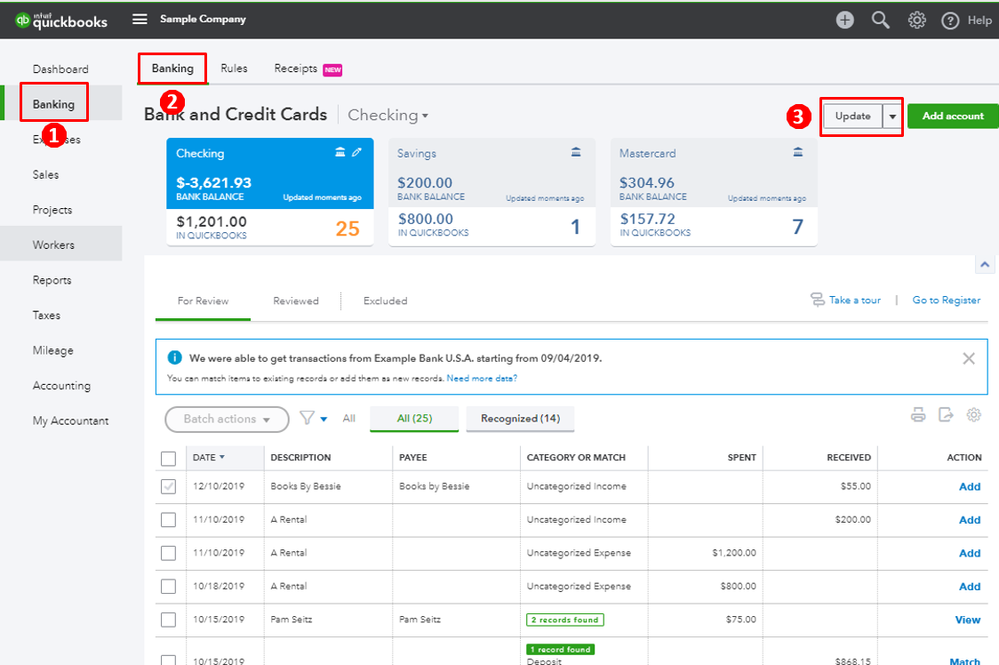Click the pencil edit icon on Checking card
Viewport: 999px width, 665px height.
357,152
